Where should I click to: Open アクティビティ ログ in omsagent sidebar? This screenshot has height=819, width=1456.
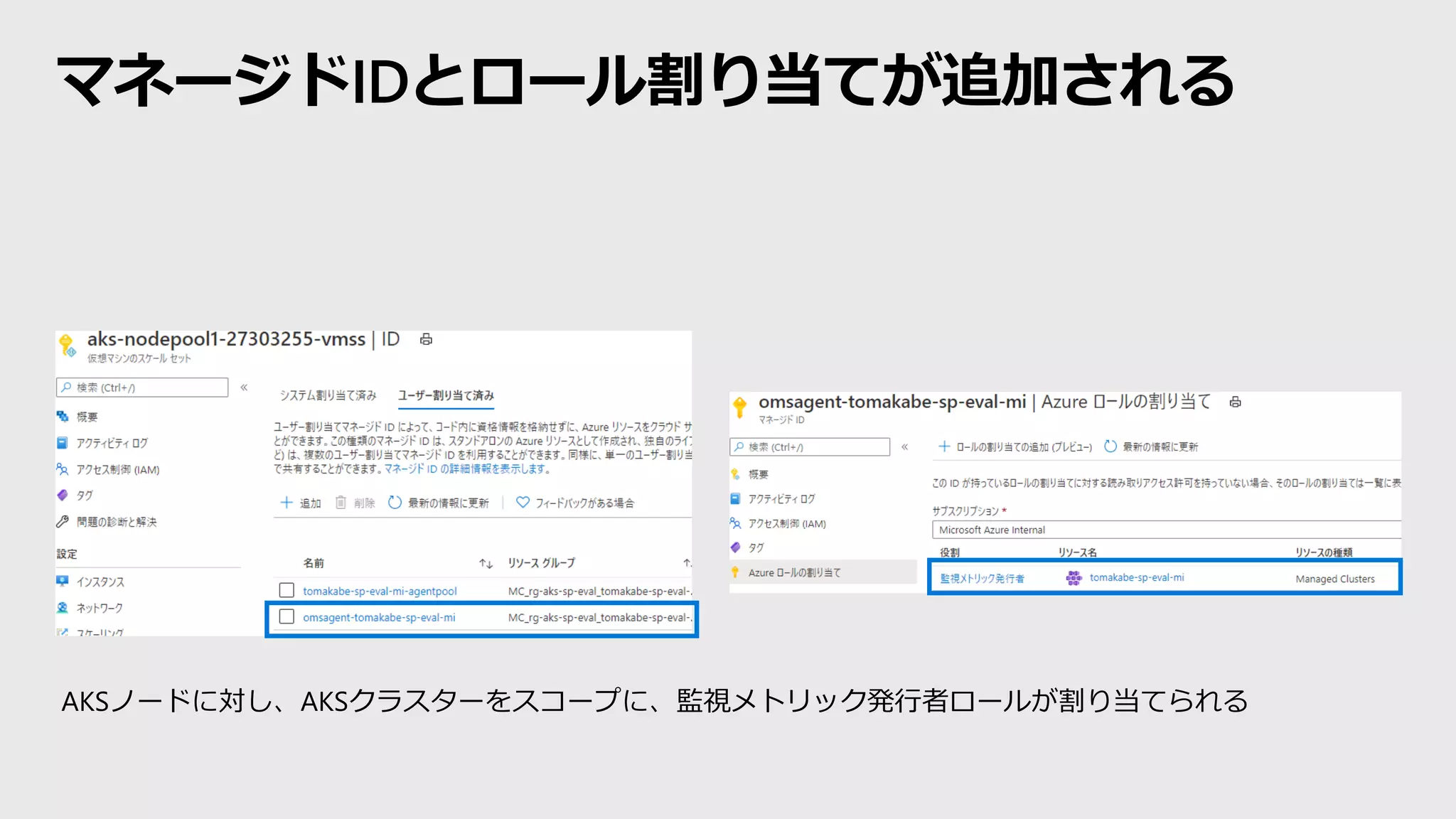coord(781,499)
